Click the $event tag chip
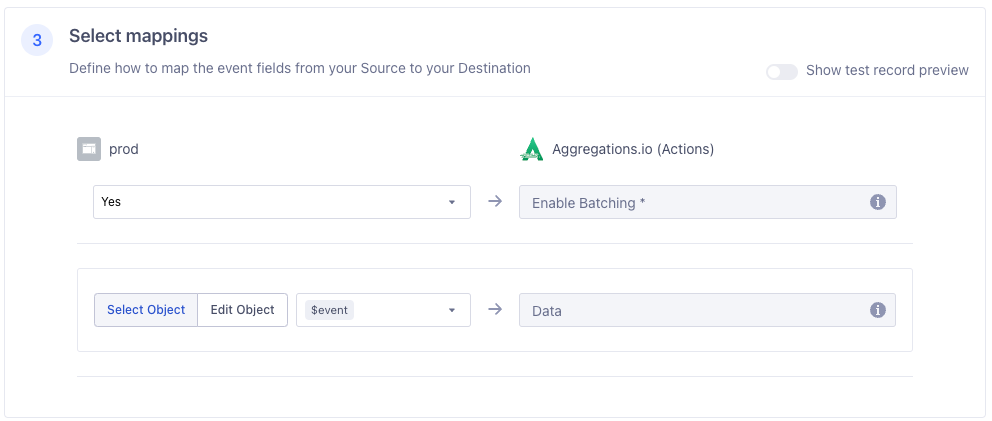This screenshot has width=992, height=421. click(329, 310)
